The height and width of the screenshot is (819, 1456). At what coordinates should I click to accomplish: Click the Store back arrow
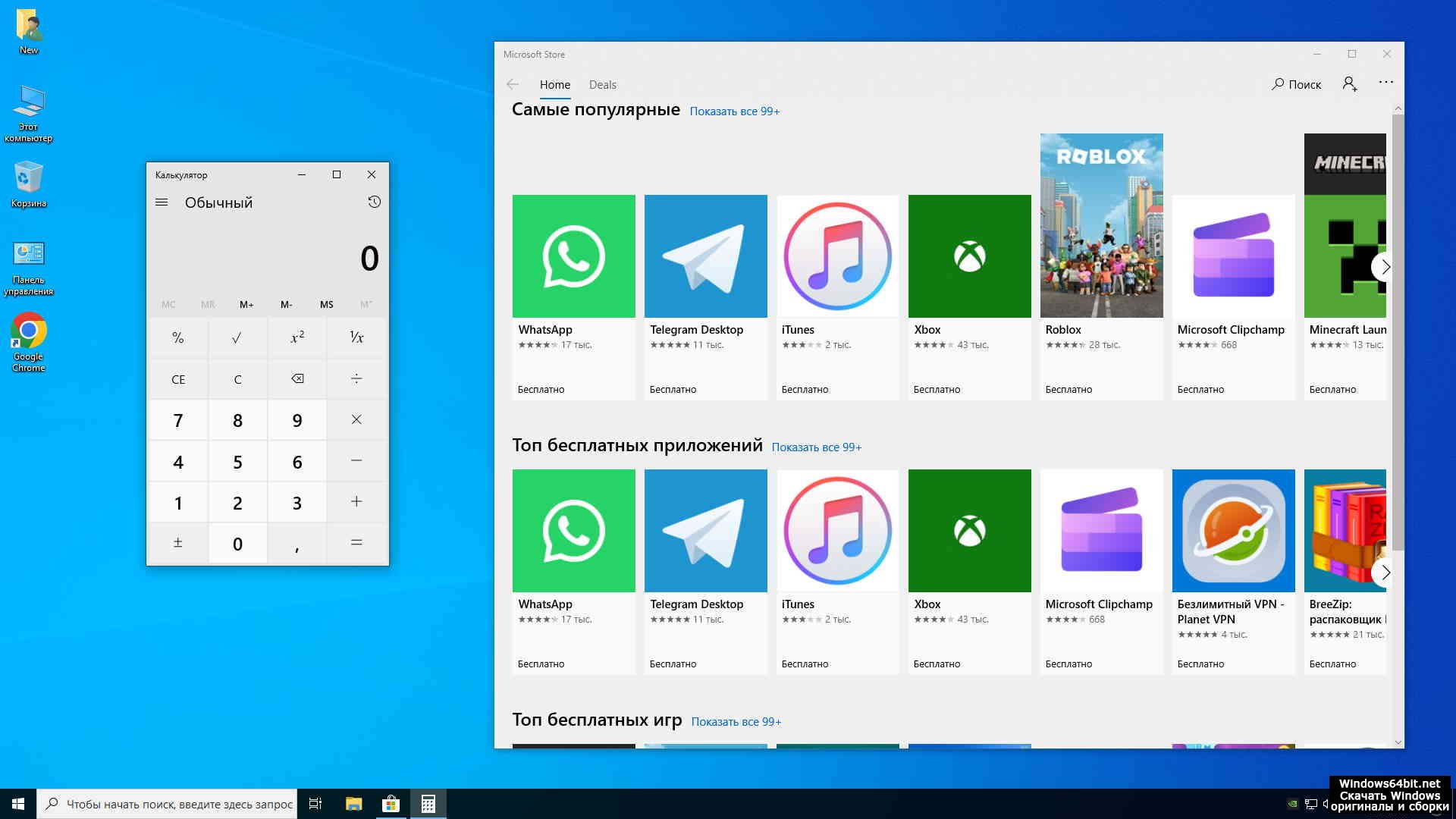(513, 85)
